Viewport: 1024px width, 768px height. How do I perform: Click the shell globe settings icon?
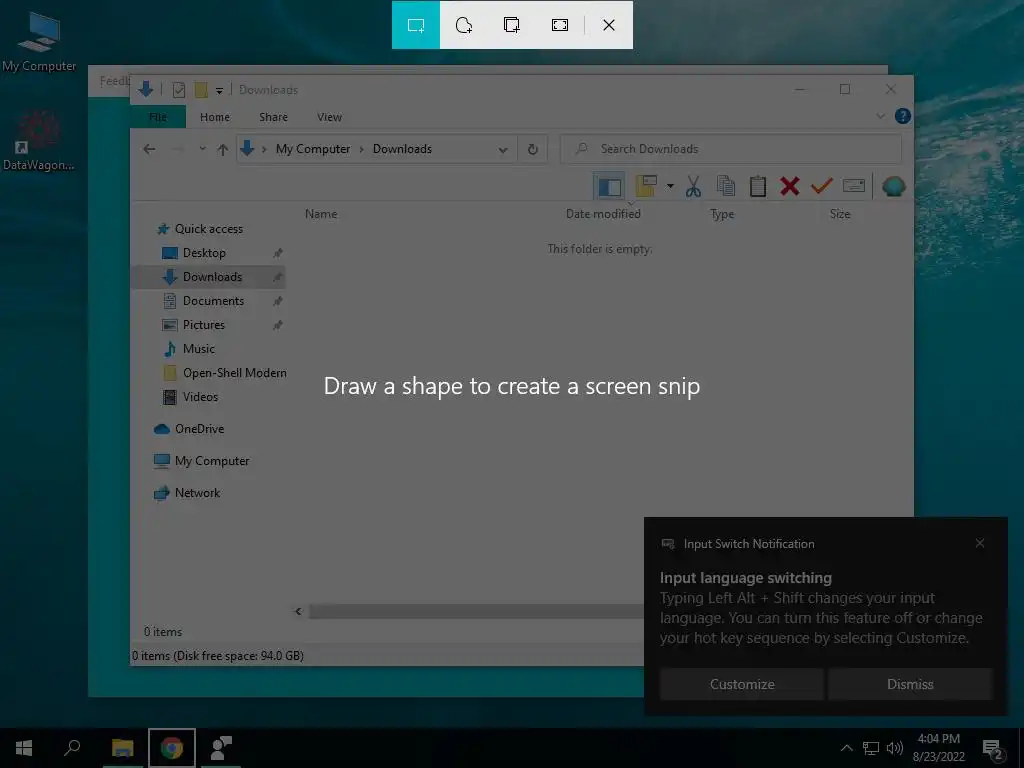click(x=893, y=187)
